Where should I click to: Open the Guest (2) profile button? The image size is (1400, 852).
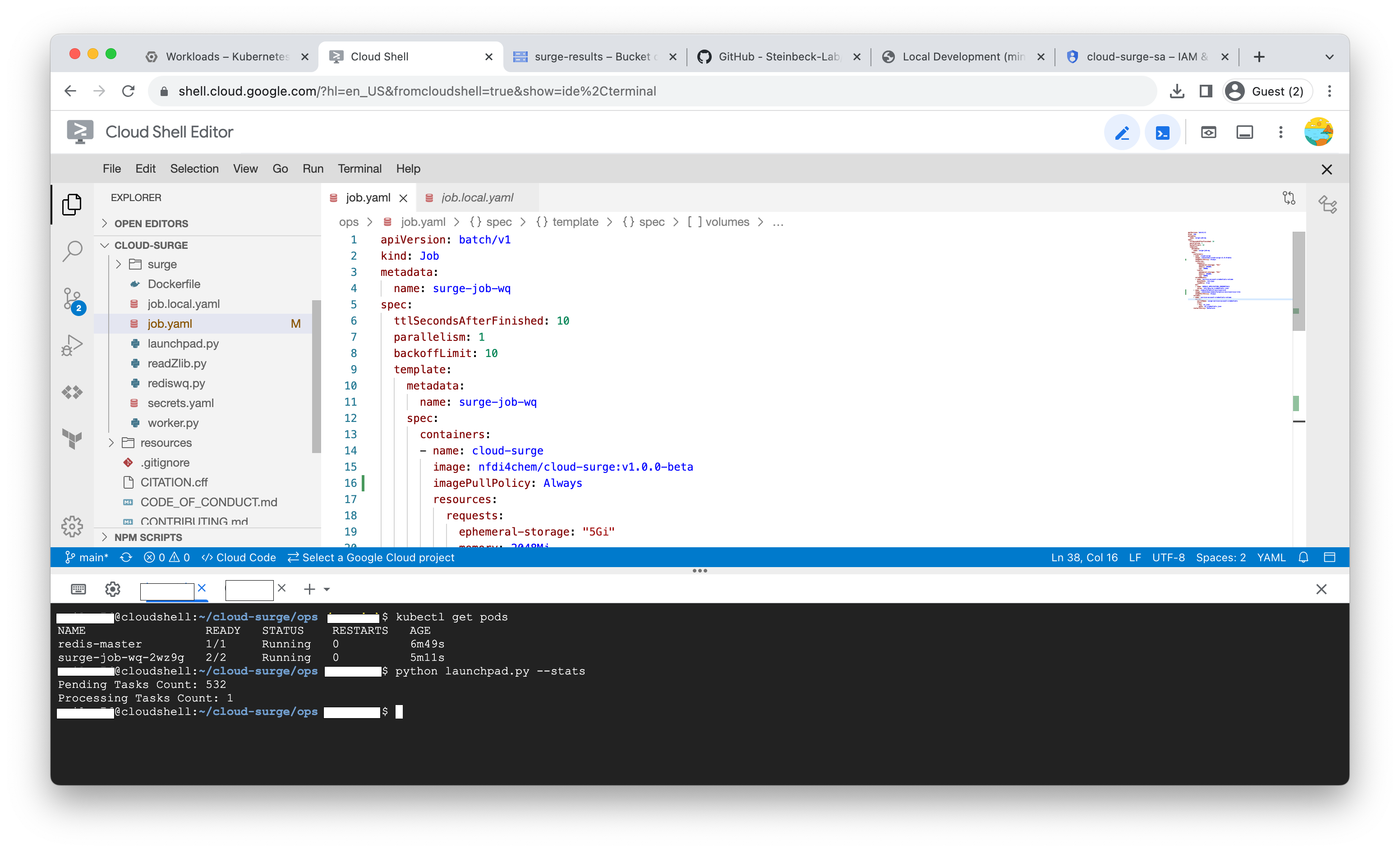(x=1266, y=91)
